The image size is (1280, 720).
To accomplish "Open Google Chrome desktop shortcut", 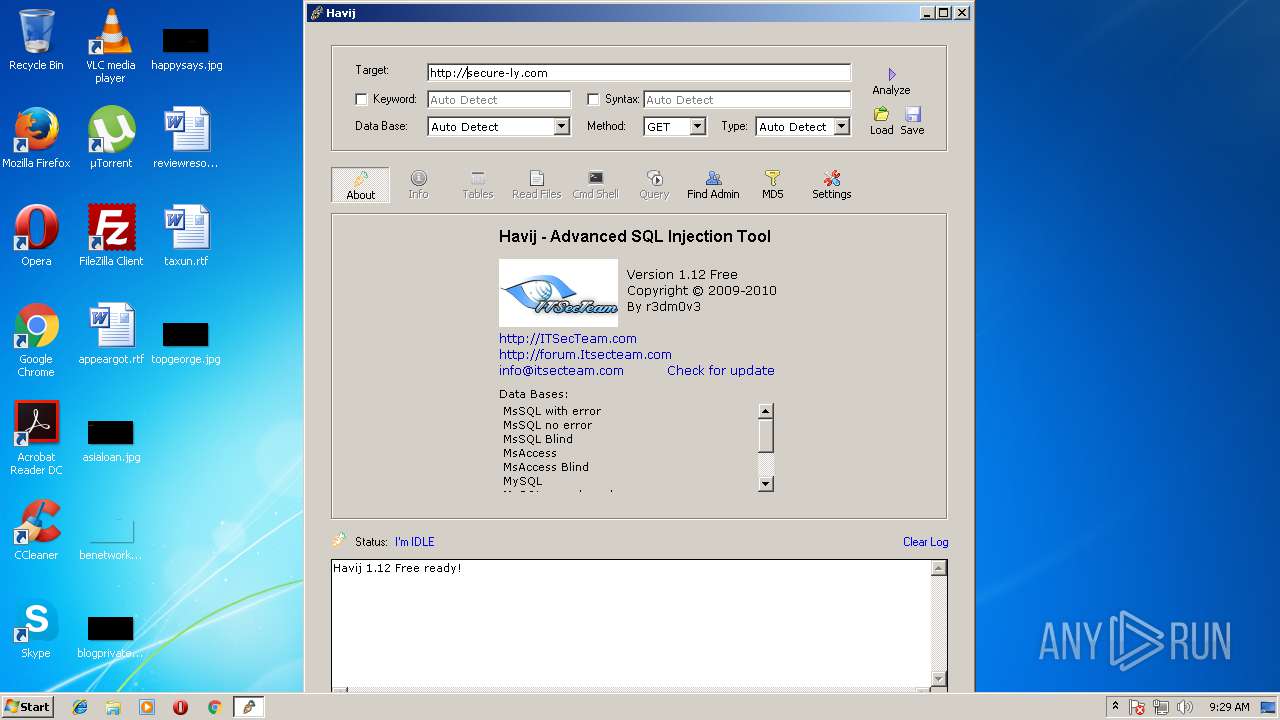I will point(36,340).
